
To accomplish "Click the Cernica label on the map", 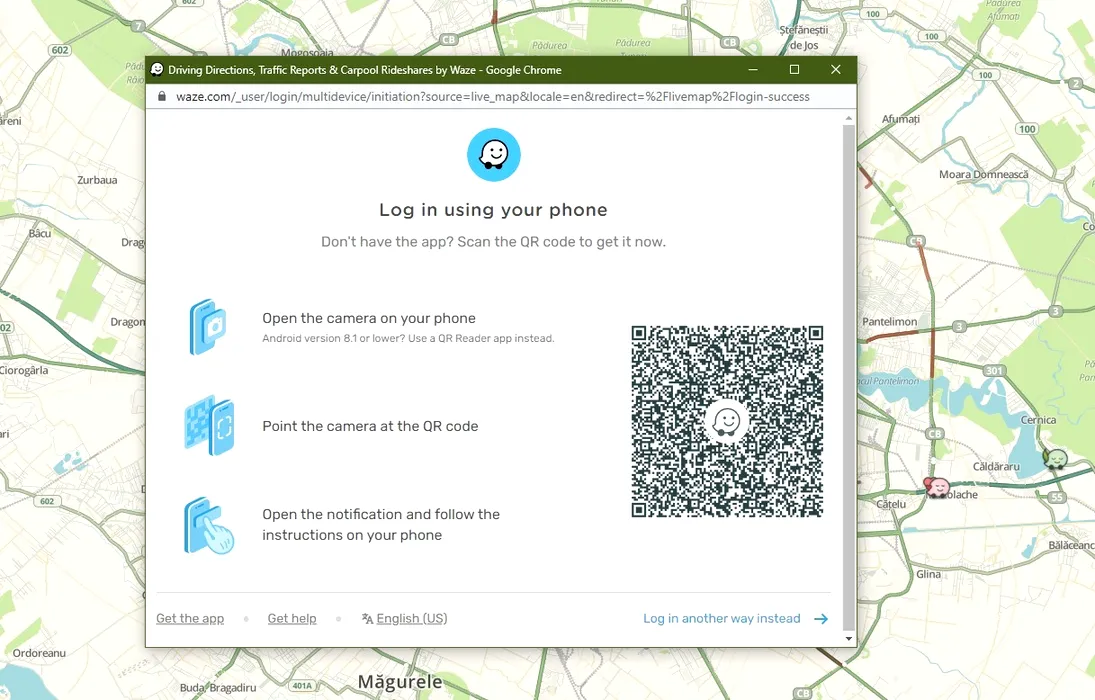I will [x=1038, y=420].
